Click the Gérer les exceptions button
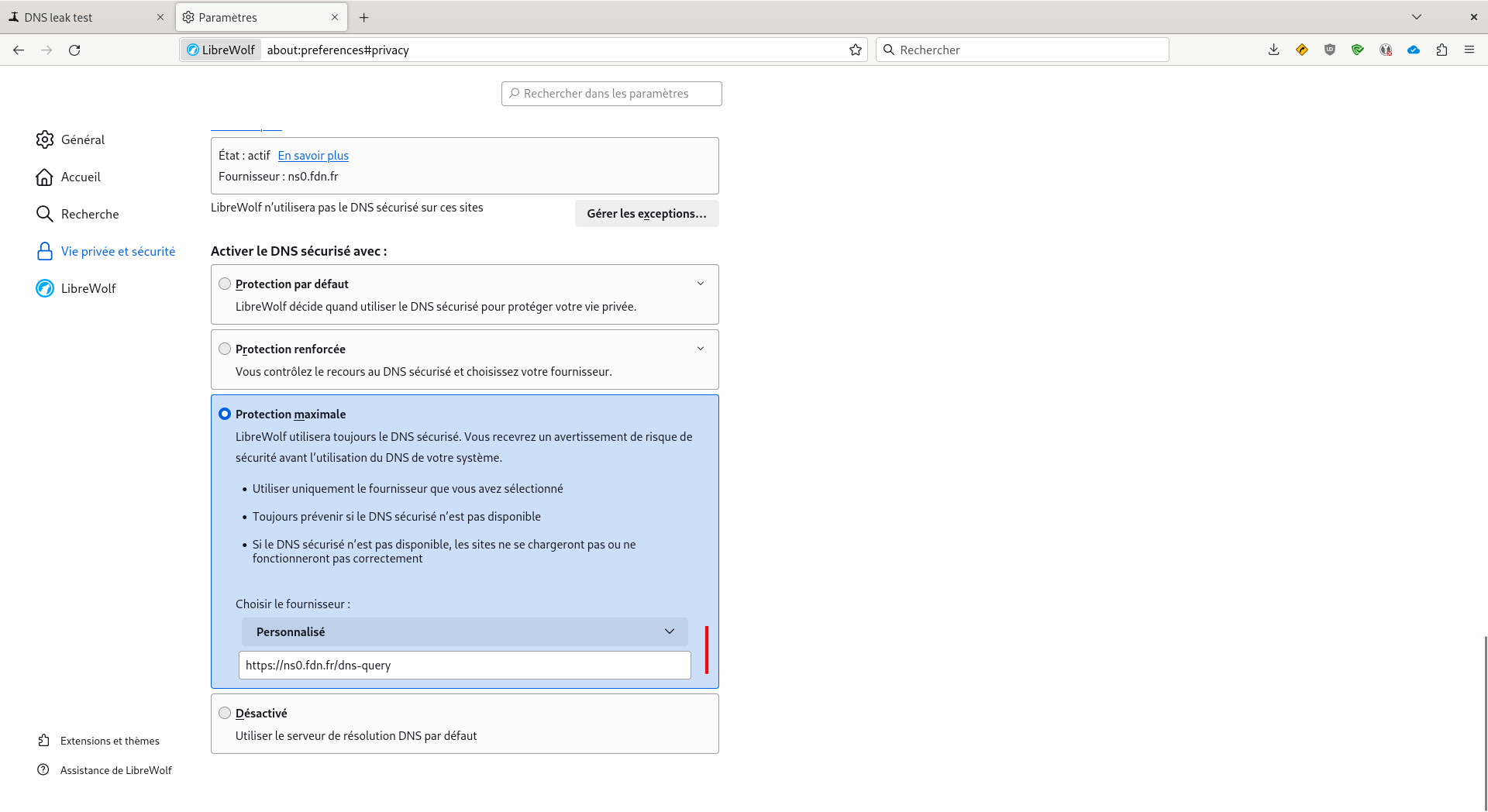 (646, 214)
